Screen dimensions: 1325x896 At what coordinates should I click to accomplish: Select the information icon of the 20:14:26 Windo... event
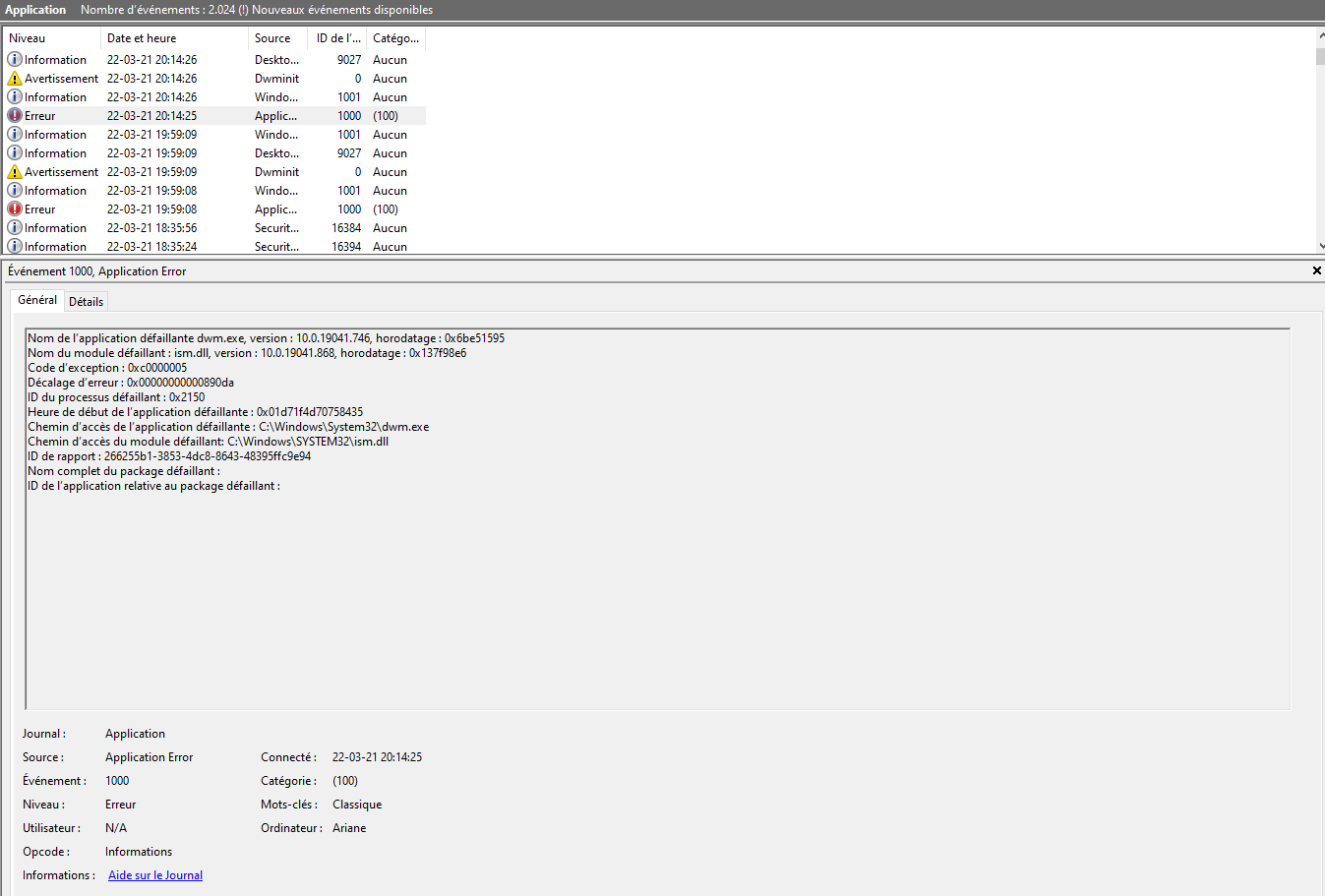coord(15,97)
